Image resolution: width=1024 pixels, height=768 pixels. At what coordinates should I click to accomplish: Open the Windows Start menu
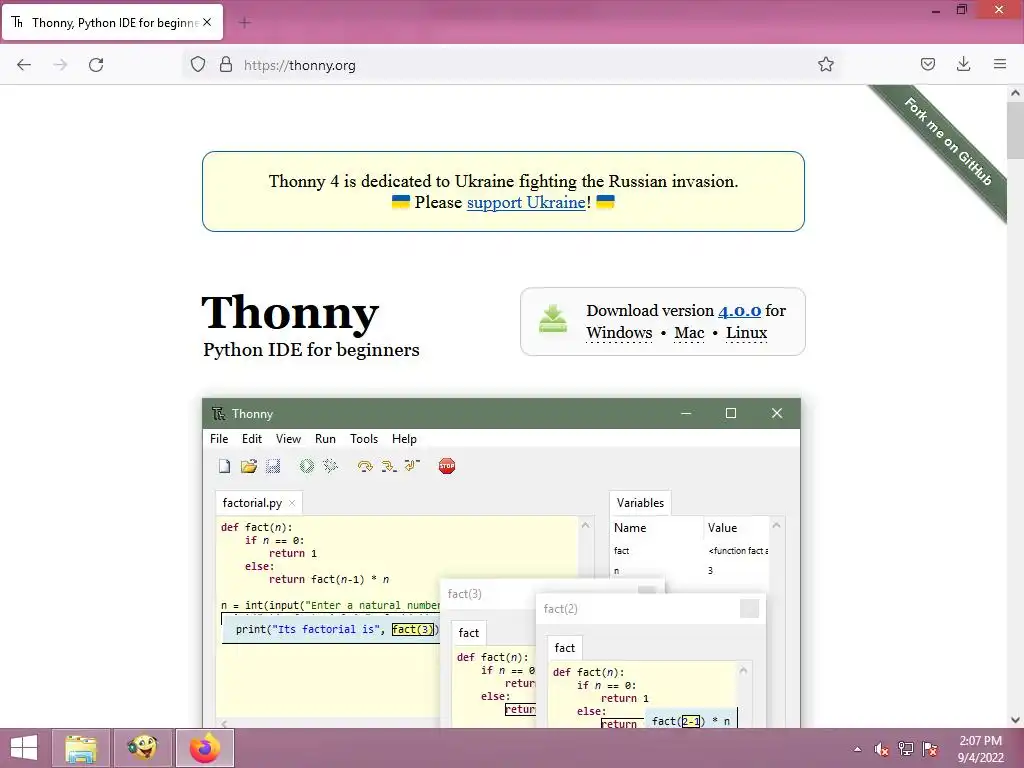[24, 748]
